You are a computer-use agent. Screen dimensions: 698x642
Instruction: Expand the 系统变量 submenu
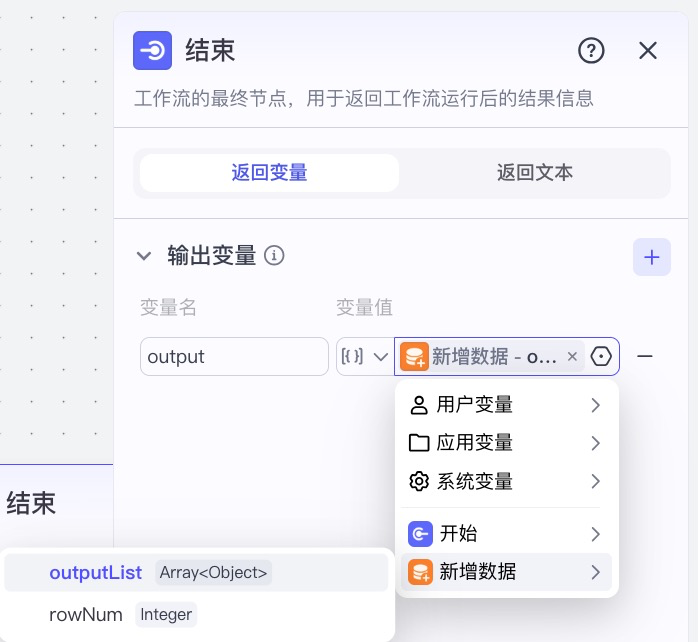click(506, 481)
